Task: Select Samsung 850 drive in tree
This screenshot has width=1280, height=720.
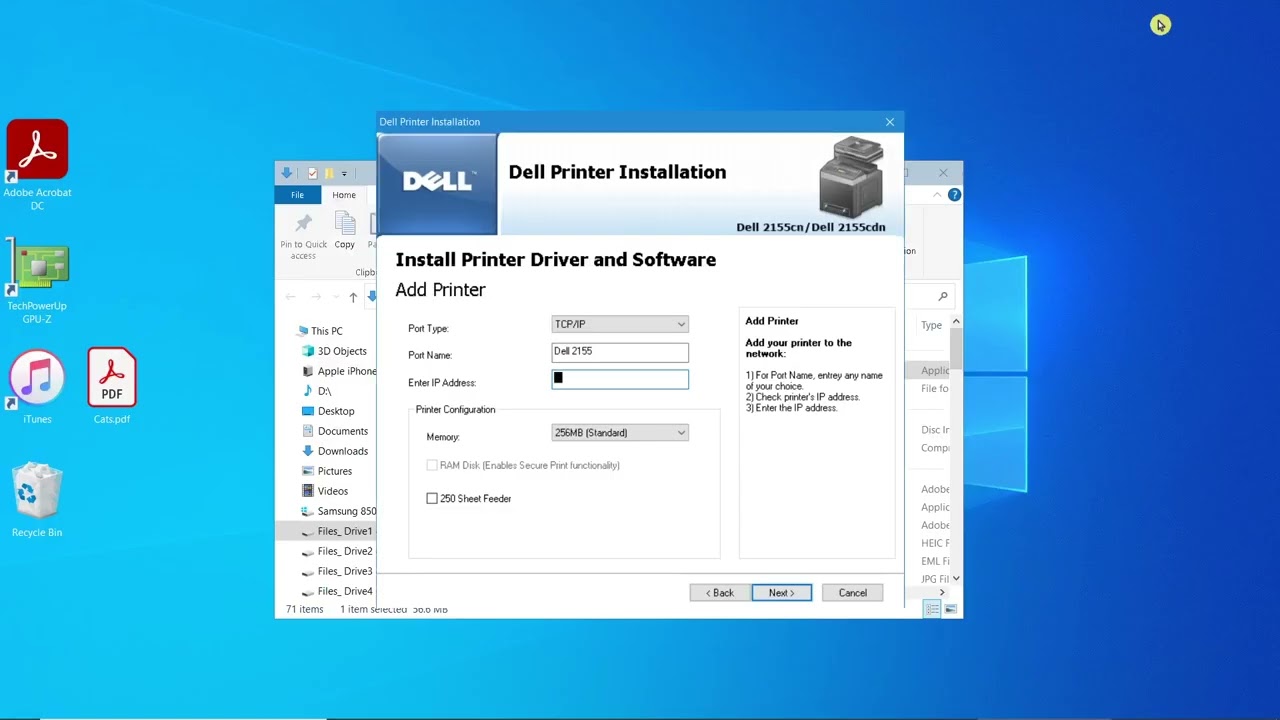Action: pyautogui.click(x=339, y=511)
